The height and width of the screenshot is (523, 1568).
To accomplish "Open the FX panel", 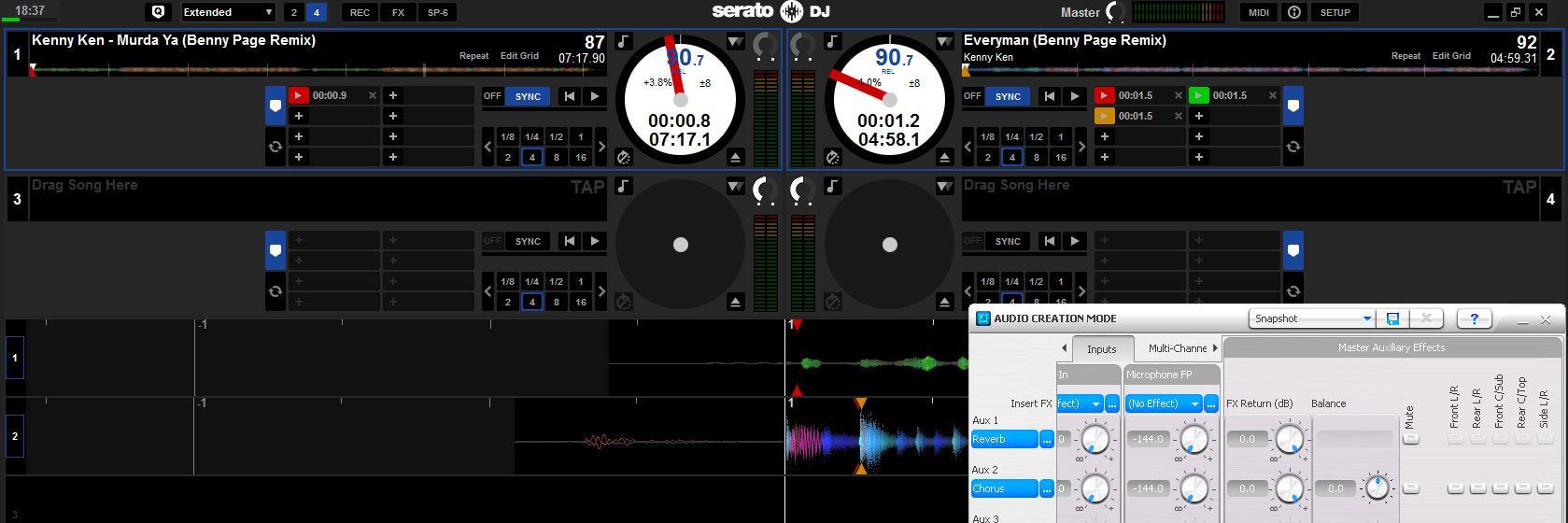I will [399, 12].
